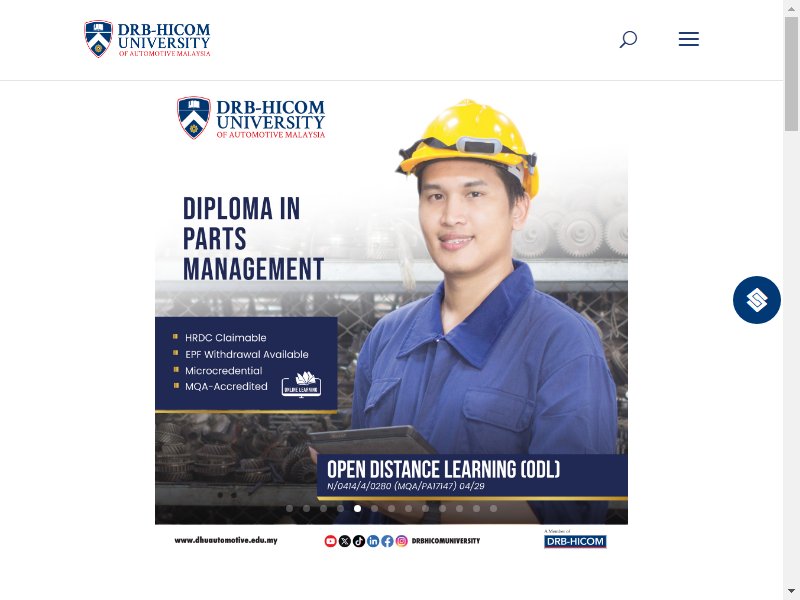800x600 pixels.
Task: Click the LinkedIn icon in banner footer
Action: pyautogui.click(x=373, y=541)
